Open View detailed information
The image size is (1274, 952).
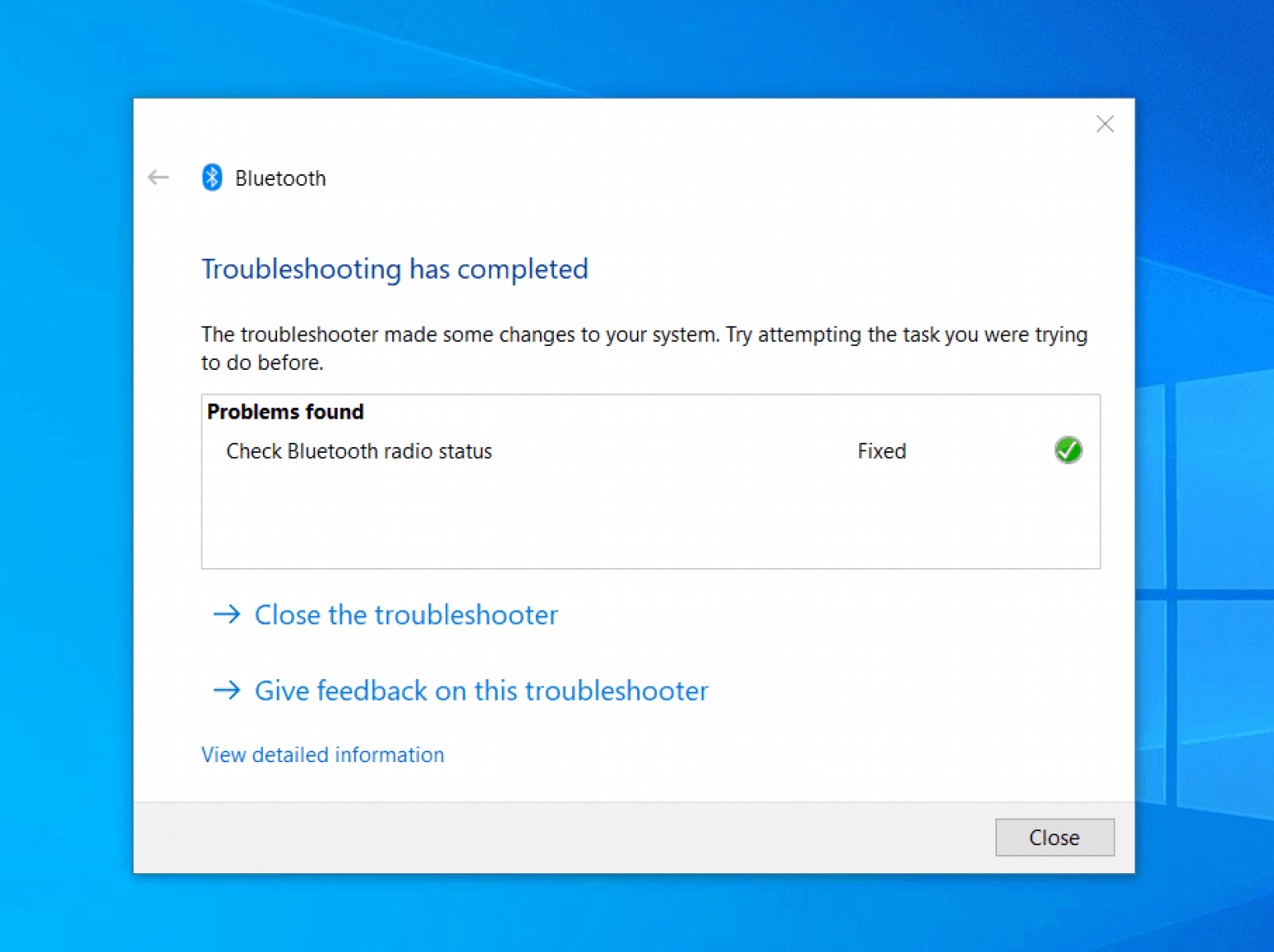pyautogui.click(x=323, y=755)
